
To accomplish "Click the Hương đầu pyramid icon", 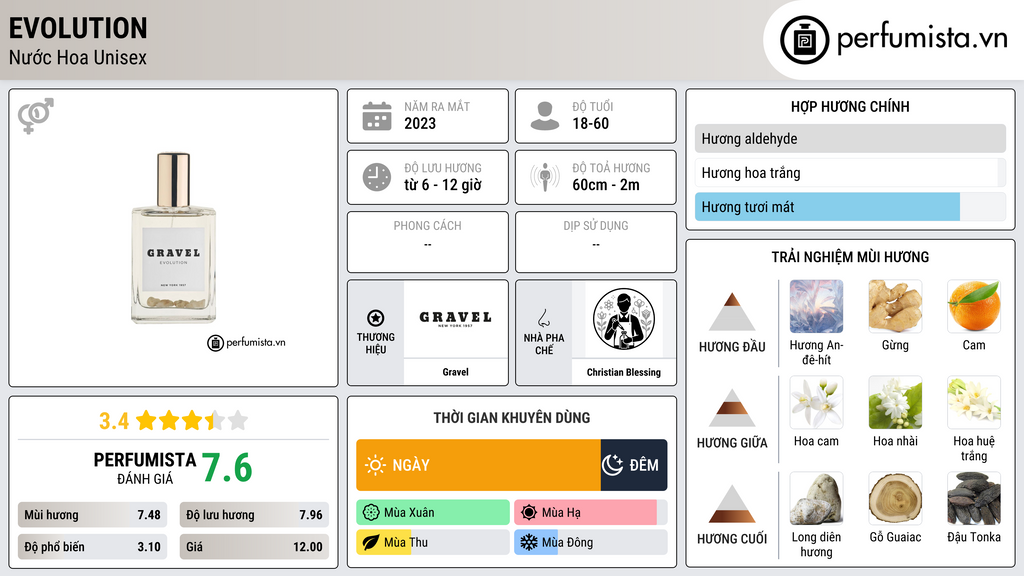I will click(x=732, y=312).
